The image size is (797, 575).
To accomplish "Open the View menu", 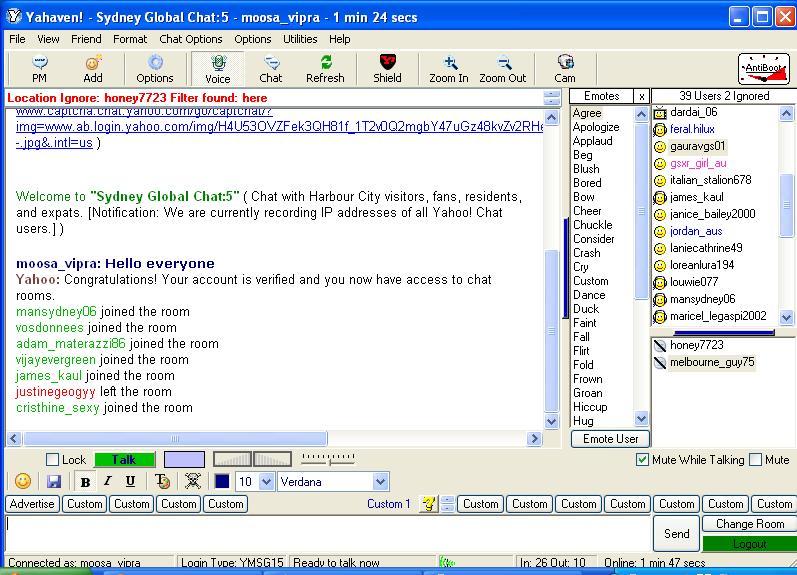I will (x=48, y=39).
